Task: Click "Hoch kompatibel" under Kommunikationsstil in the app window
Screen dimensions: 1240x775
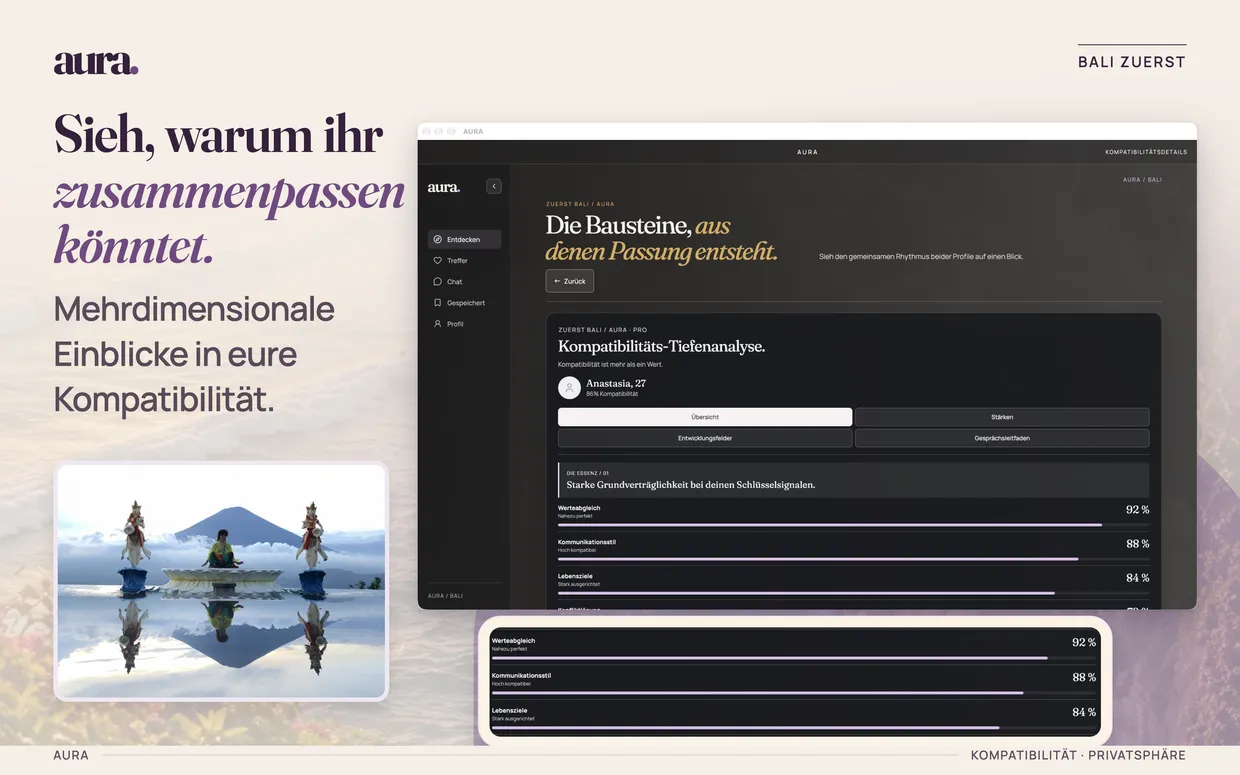Action: (579, 551)
